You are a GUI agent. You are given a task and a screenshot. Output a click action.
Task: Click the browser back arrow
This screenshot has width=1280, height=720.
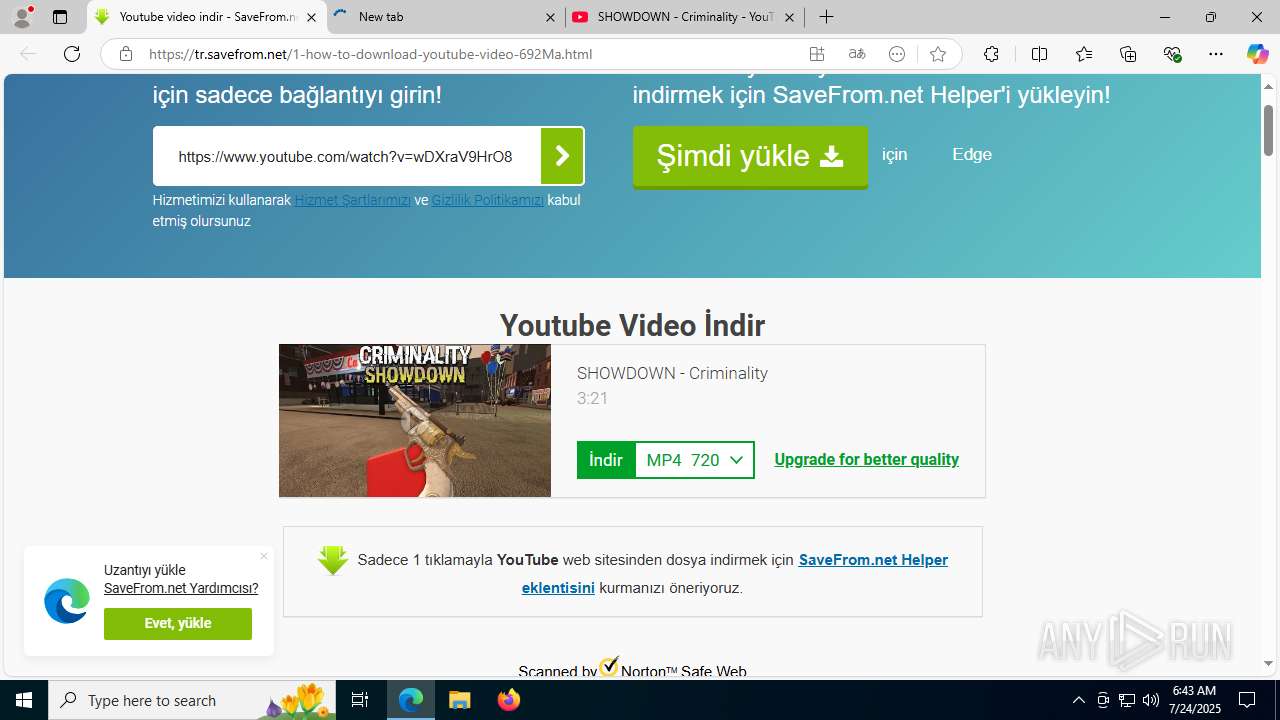28,54
